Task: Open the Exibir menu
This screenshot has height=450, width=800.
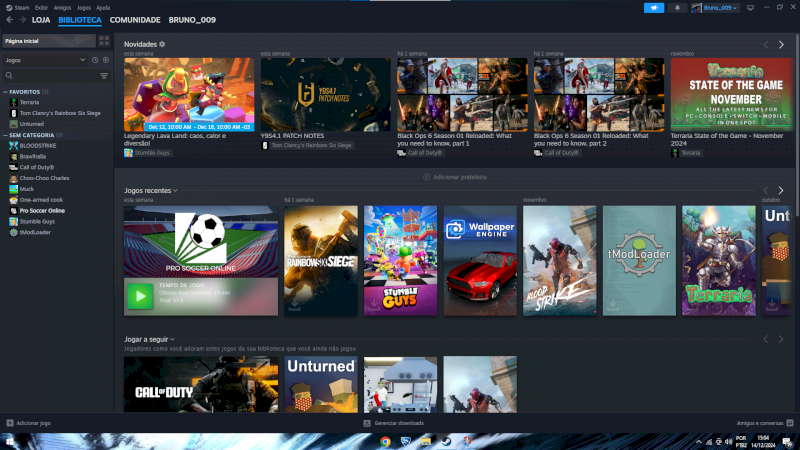Action: [41, 8]
